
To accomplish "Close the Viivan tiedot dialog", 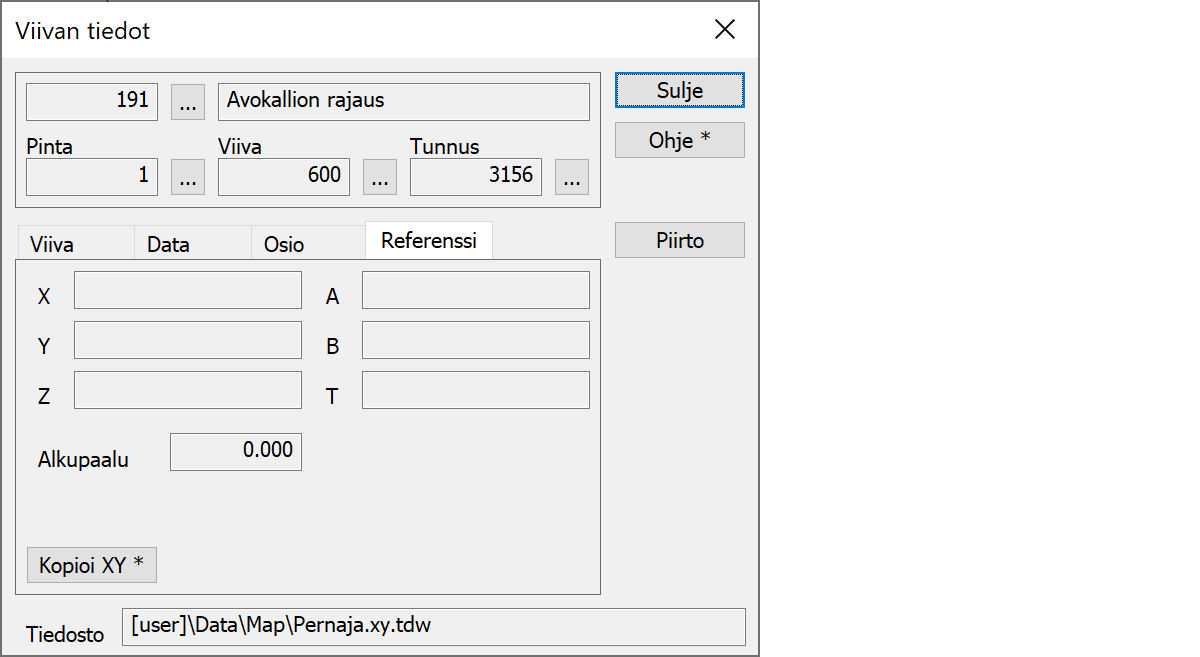I will pos(725,30).
